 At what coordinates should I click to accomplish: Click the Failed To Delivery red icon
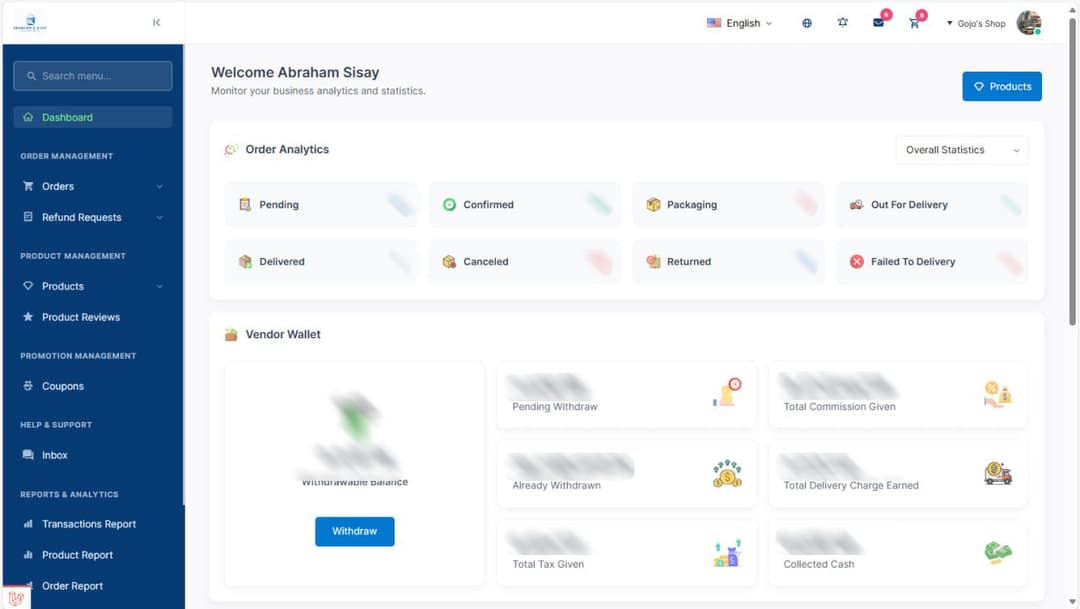[x=856, y=261]
